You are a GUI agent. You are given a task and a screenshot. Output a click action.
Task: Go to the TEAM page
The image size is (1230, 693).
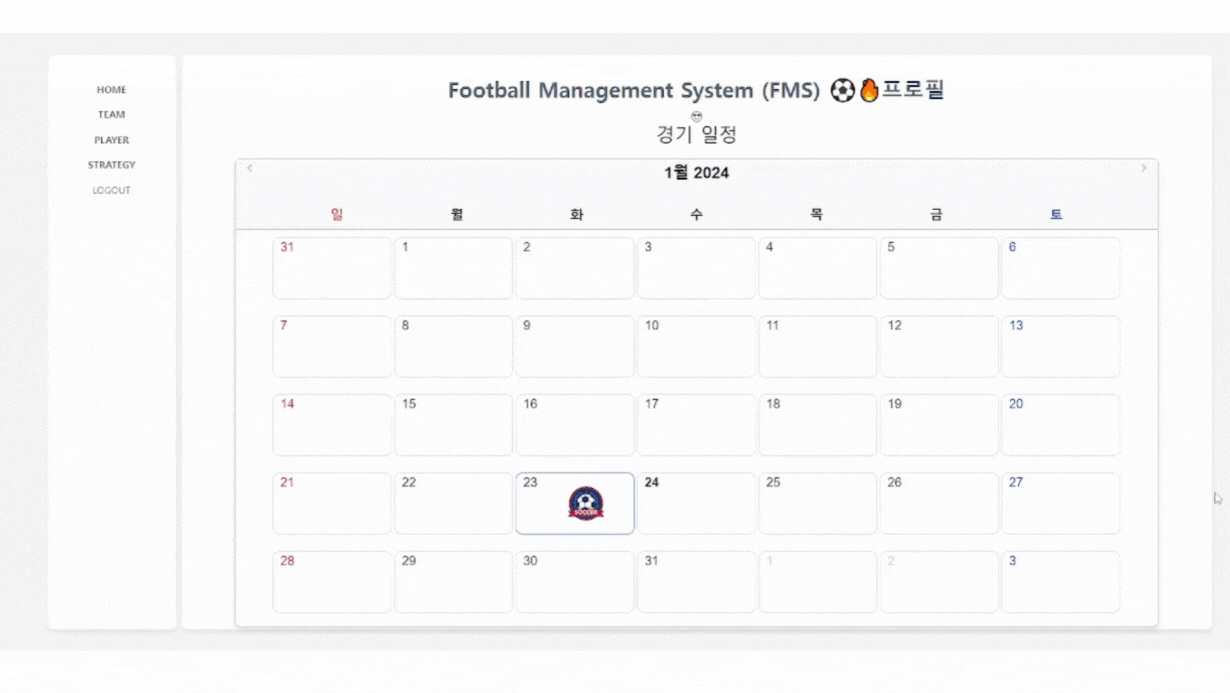pos(111,114)
